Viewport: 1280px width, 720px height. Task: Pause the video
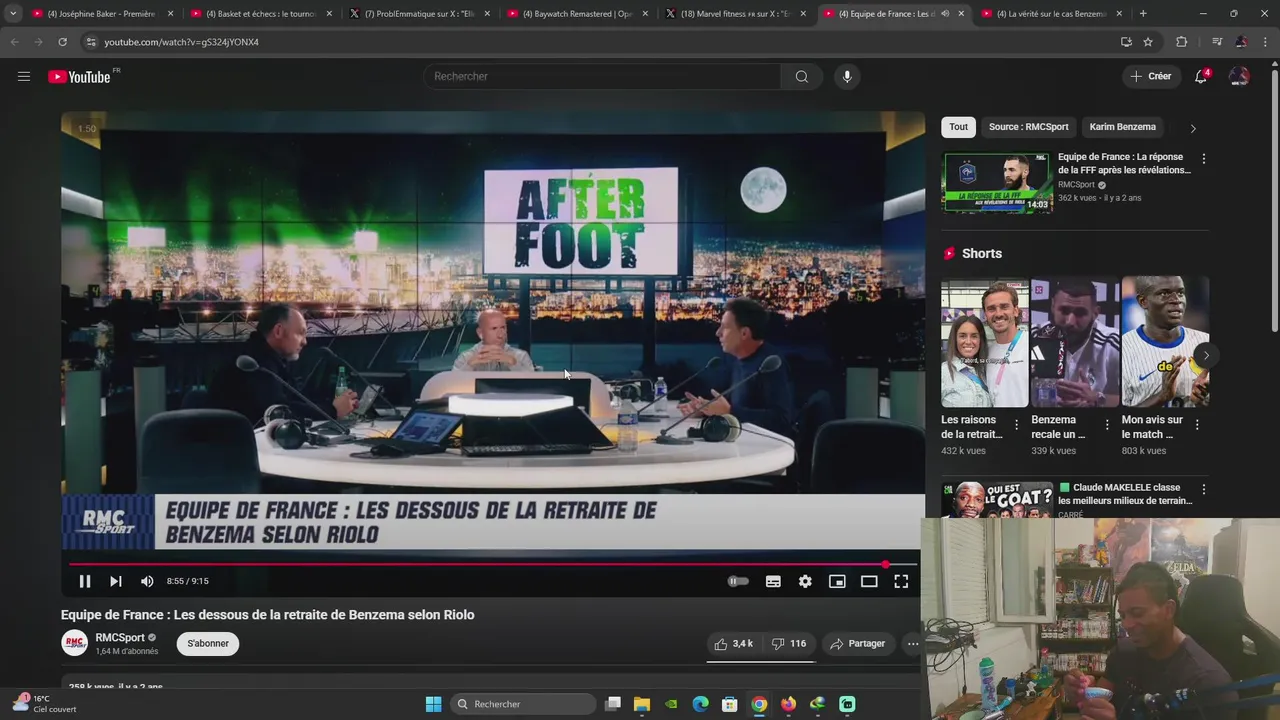85,581
